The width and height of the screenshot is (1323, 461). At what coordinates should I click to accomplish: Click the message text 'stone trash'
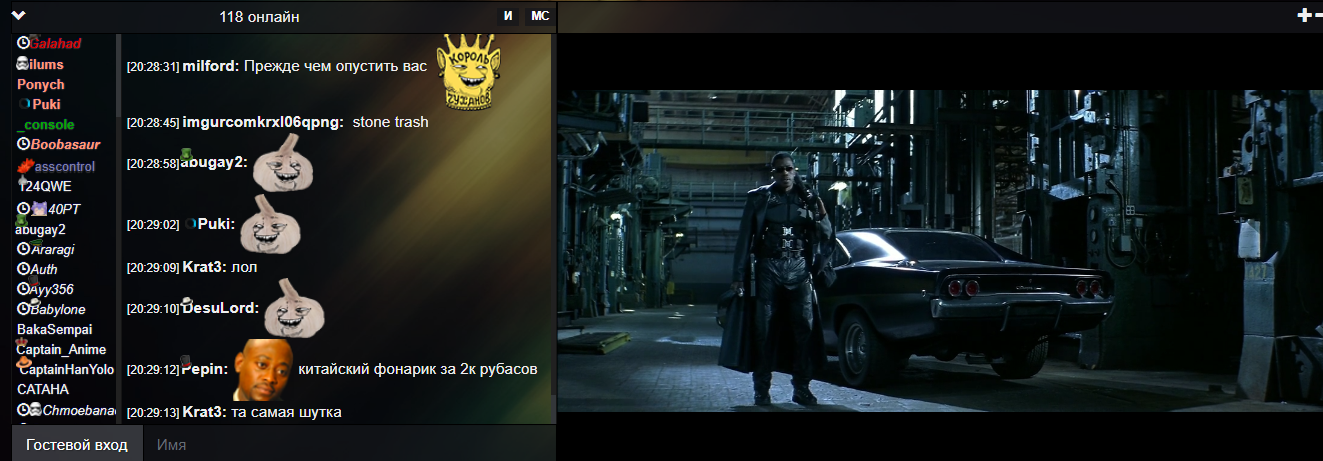391,122
